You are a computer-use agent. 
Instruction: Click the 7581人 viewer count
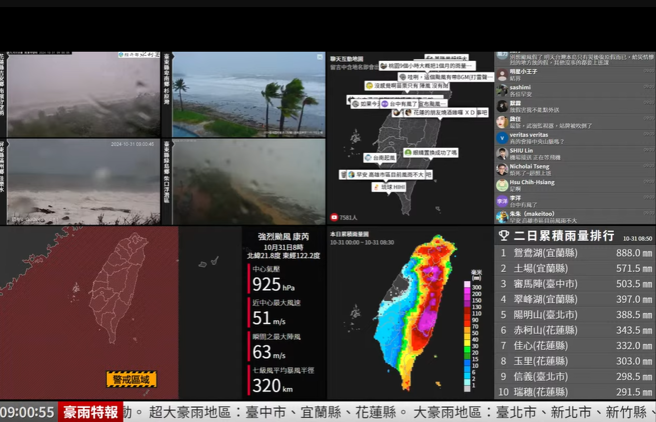click(348, 217)
